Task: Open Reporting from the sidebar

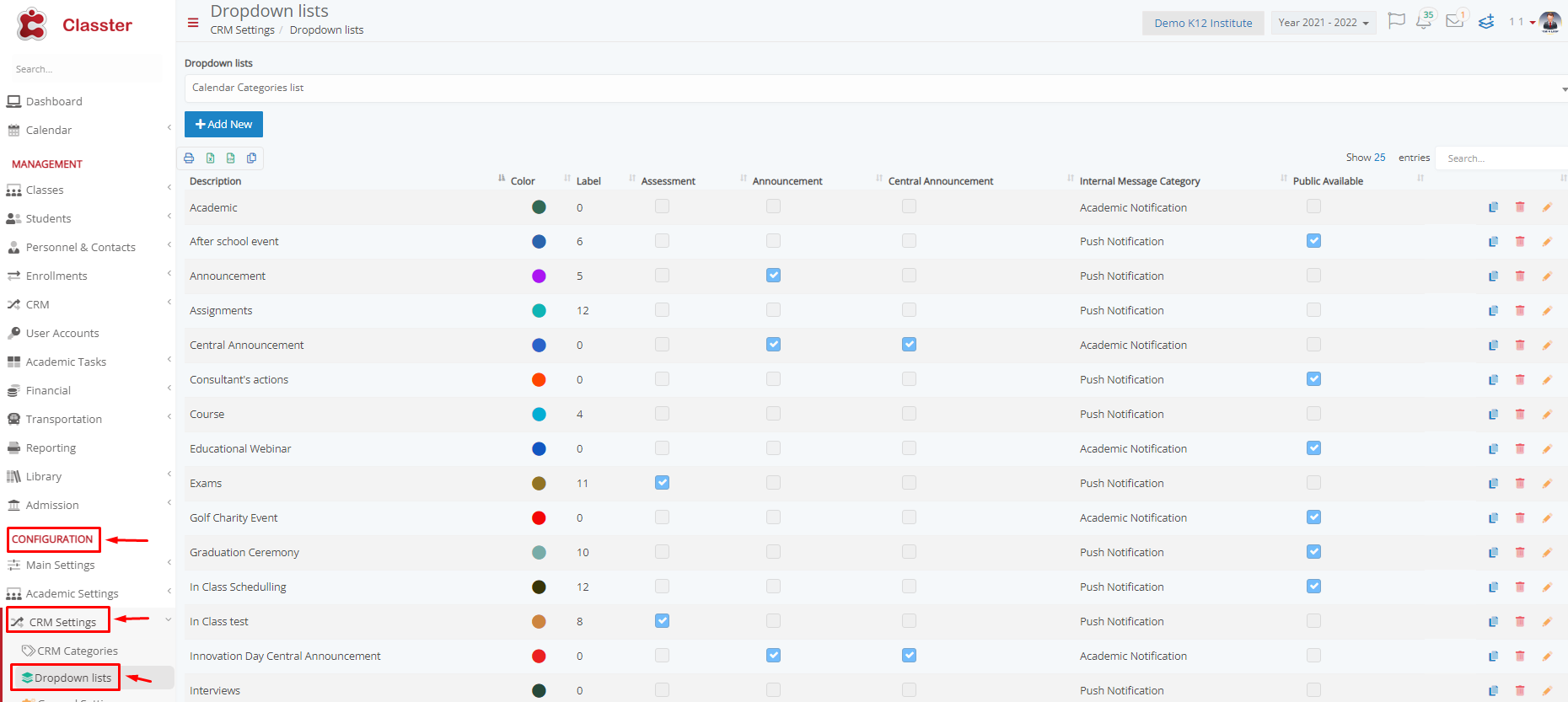Action: (51, 448)
